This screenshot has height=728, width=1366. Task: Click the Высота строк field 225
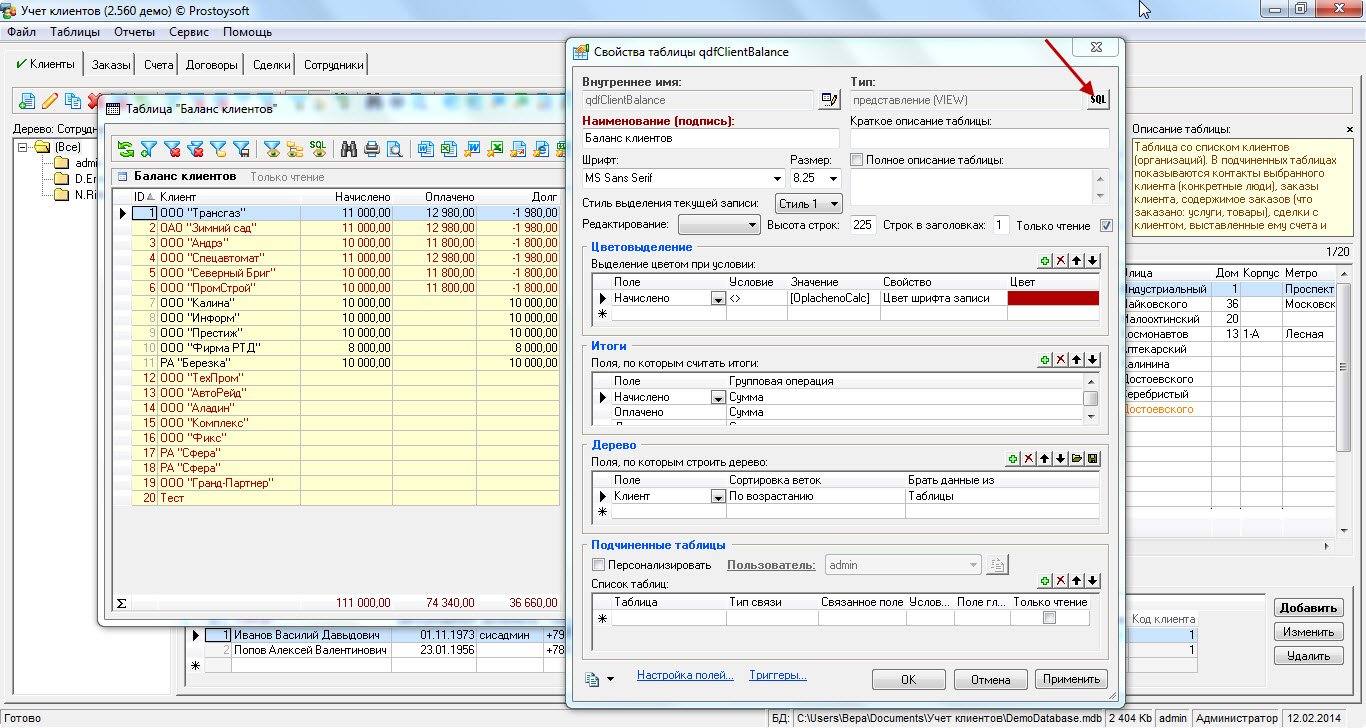[863, 225]
